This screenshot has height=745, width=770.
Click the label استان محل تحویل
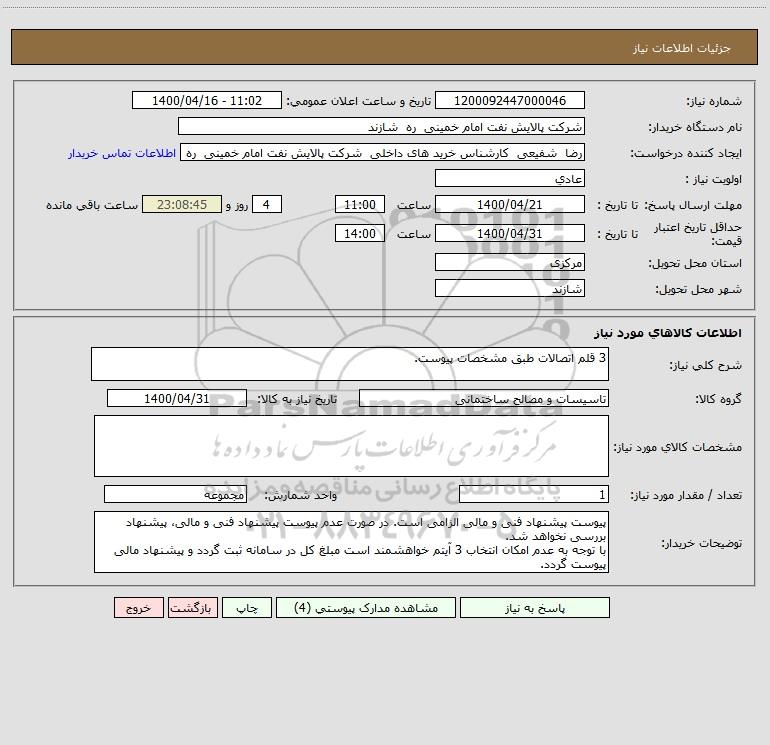[x=695, y=263]
